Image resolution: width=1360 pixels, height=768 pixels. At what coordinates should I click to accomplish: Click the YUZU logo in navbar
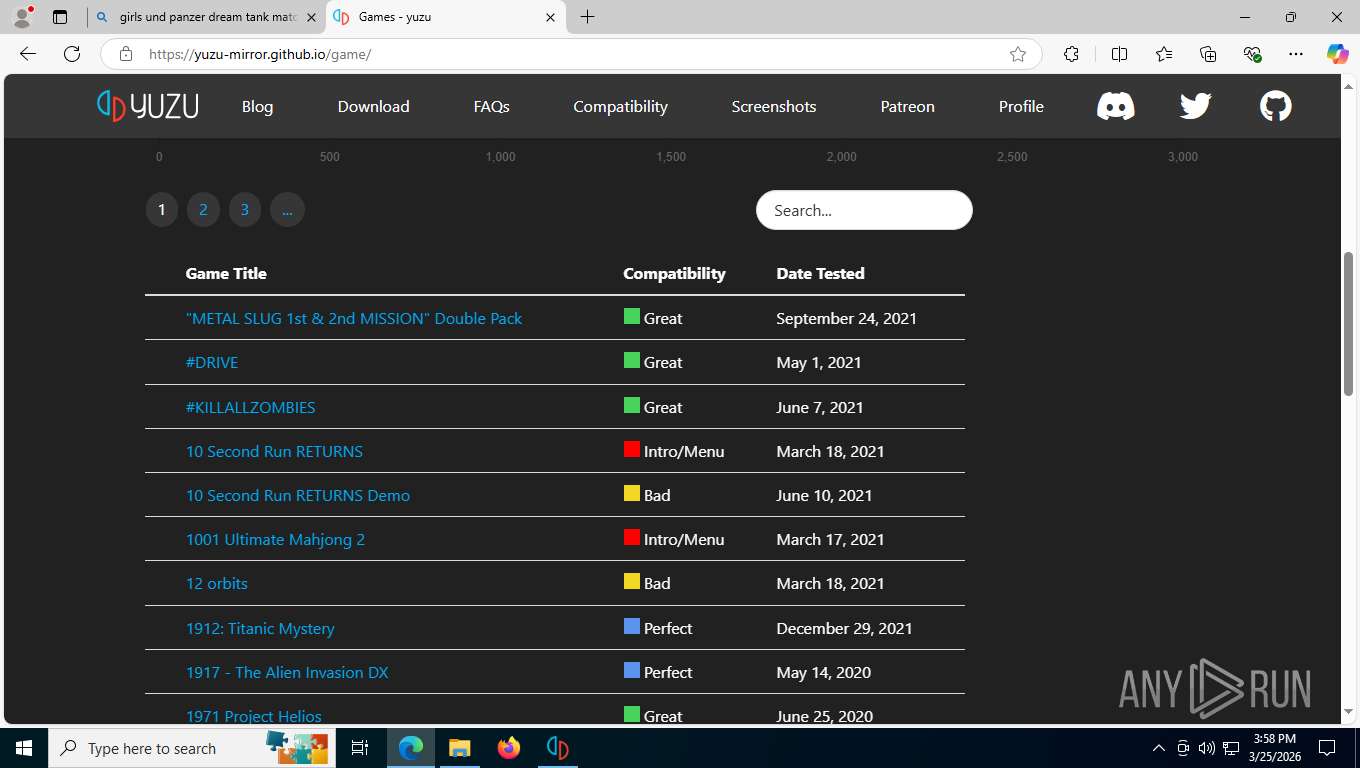[x=148, y=106]
